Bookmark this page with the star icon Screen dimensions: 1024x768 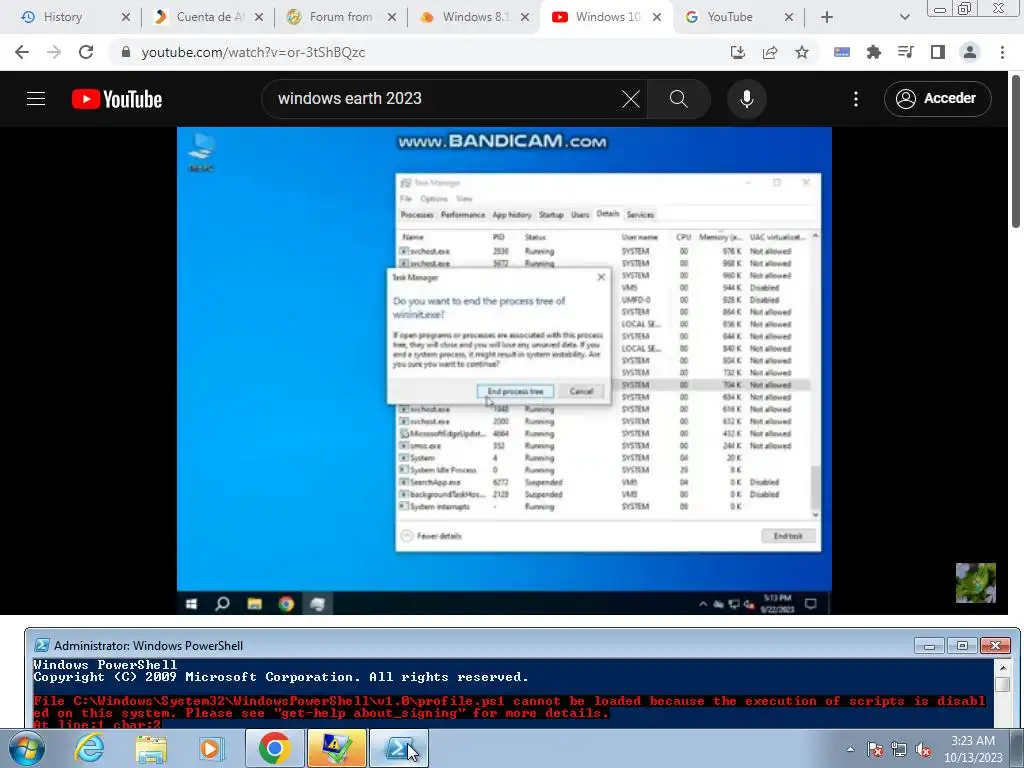coord(802,52)
